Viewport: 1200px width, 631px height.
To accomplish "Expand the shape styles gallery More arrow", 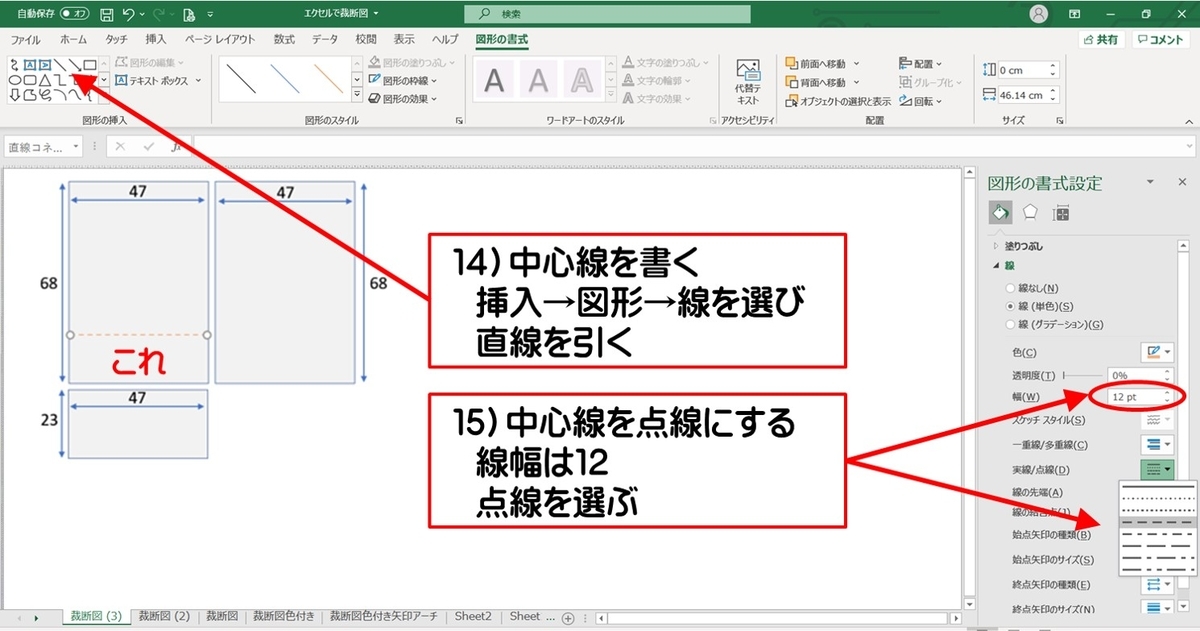I will click(x=357, y=96).
